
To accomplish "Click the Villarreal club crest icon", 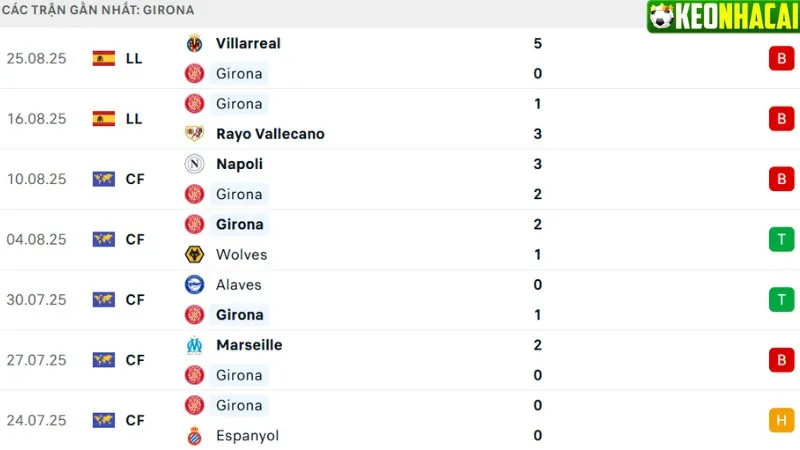I will click(x=194, y=43).
